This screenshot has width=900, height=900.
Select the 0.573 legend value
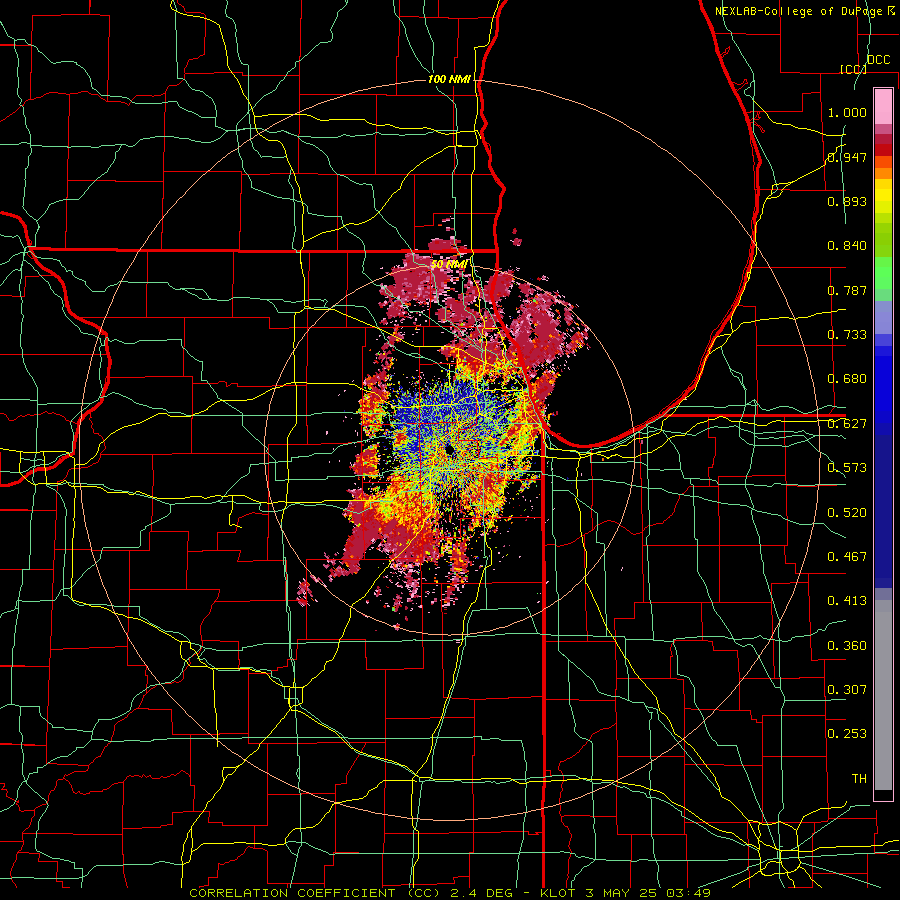click(847, 468)
